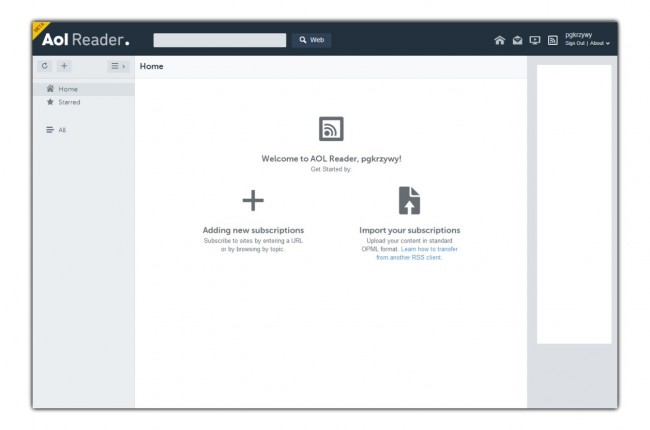The width and height of the screenshot is (650, 430).
Task: Click the video screen icon in header
Action: point(535,40)
